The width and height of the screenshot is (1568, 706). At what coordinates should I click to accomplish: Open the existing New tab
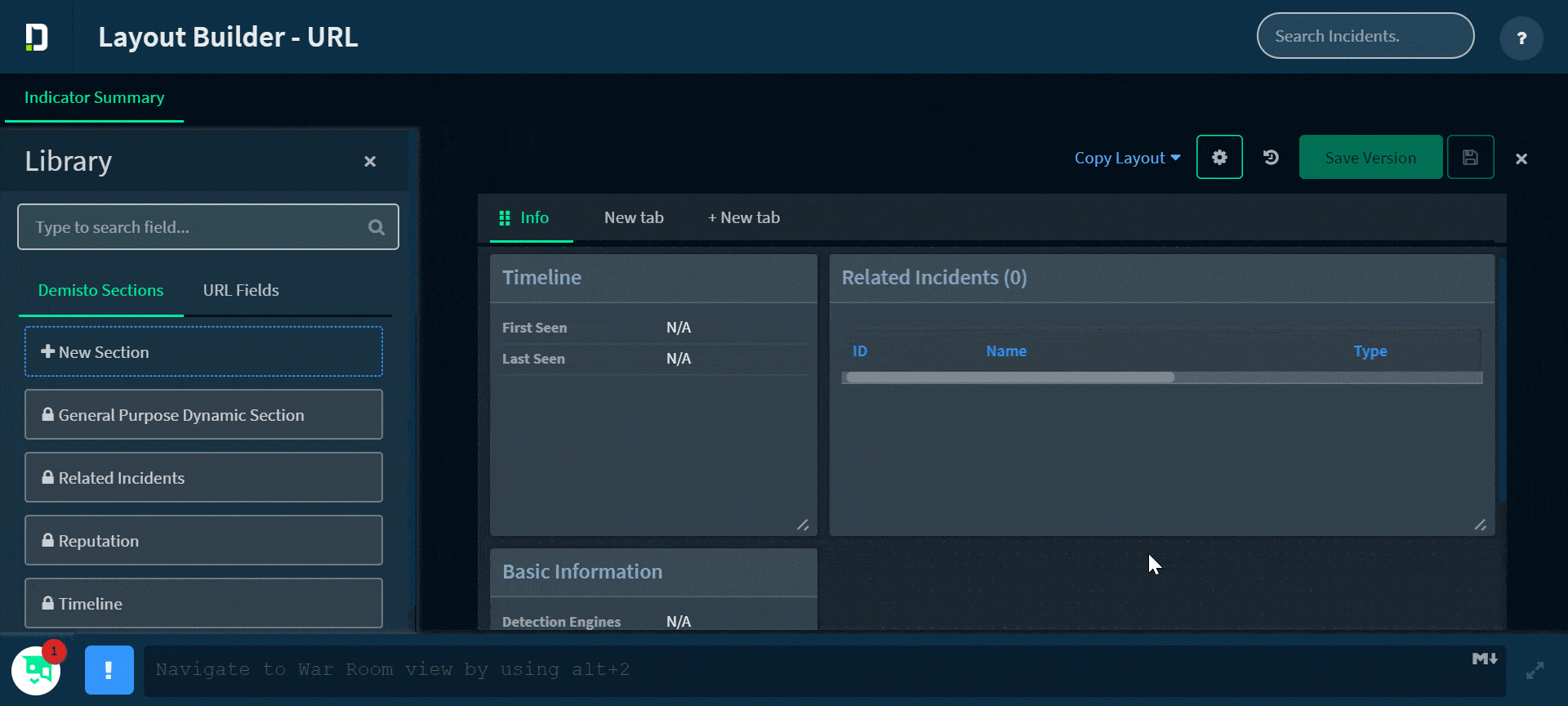coord(634,217)
